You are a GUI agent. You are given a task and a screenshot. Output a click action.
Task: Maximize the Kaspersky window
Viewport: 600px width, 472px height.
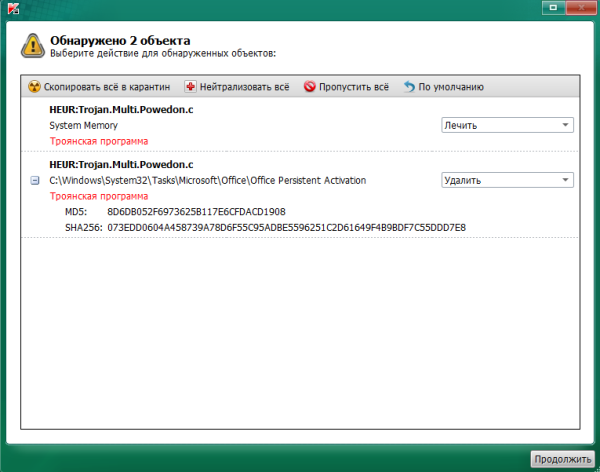pyautogui.click(x=553, y=8)
